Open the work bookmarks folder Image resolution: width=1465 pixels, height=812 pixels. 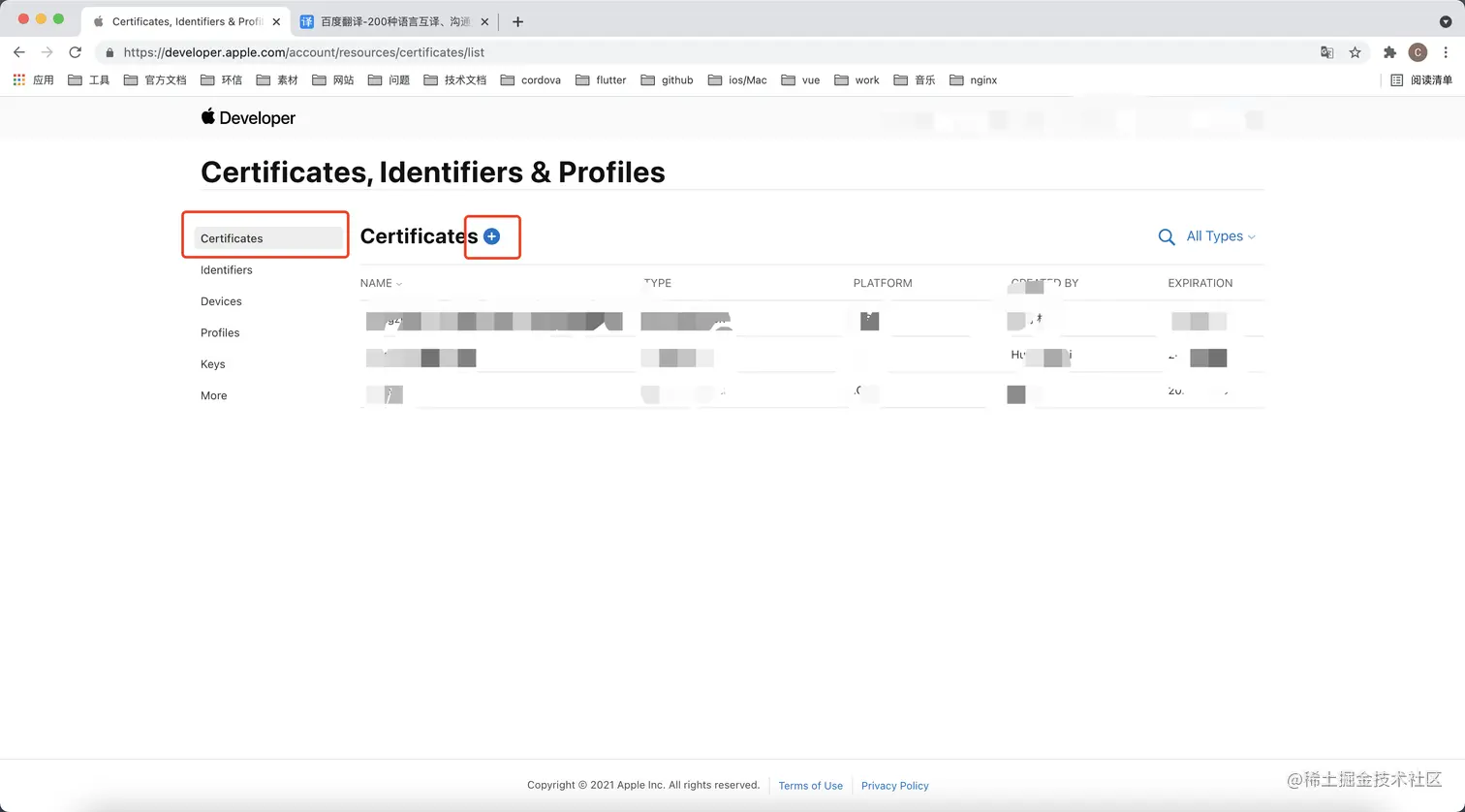[x=857, y=80]
